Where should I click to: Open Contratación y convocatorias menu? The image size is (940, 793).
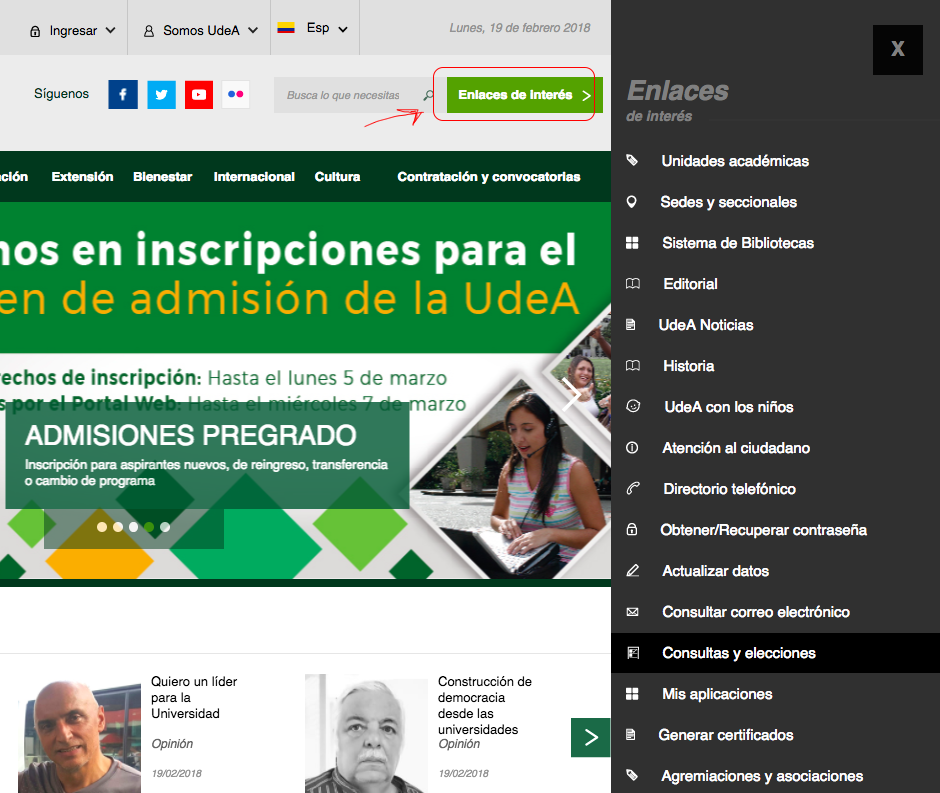point(489,177)
